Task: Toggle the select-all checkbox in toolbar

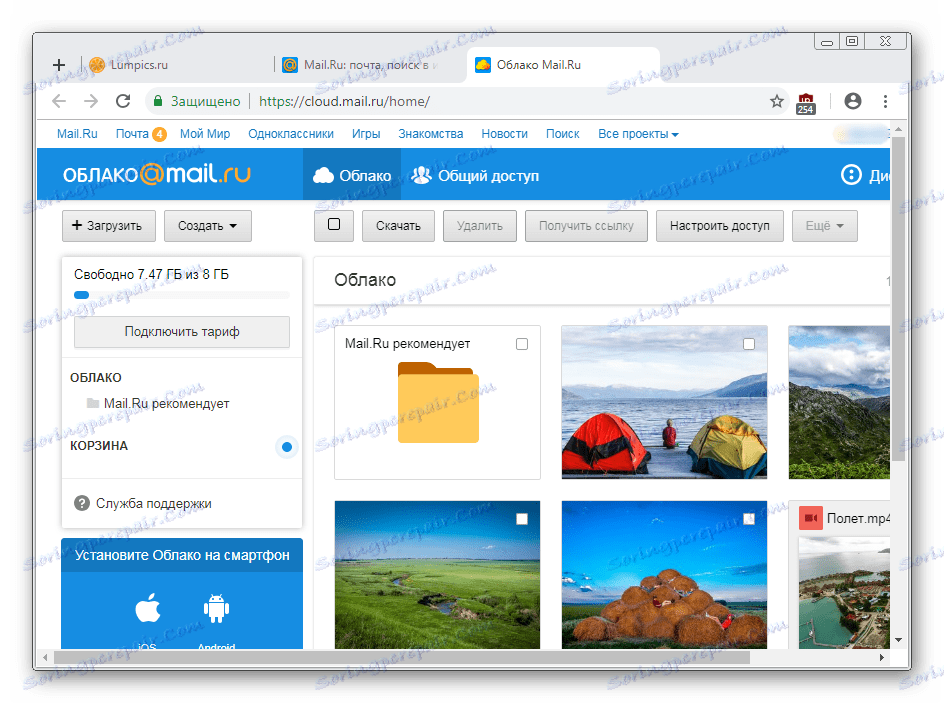Action: click(x=334, y=225)
